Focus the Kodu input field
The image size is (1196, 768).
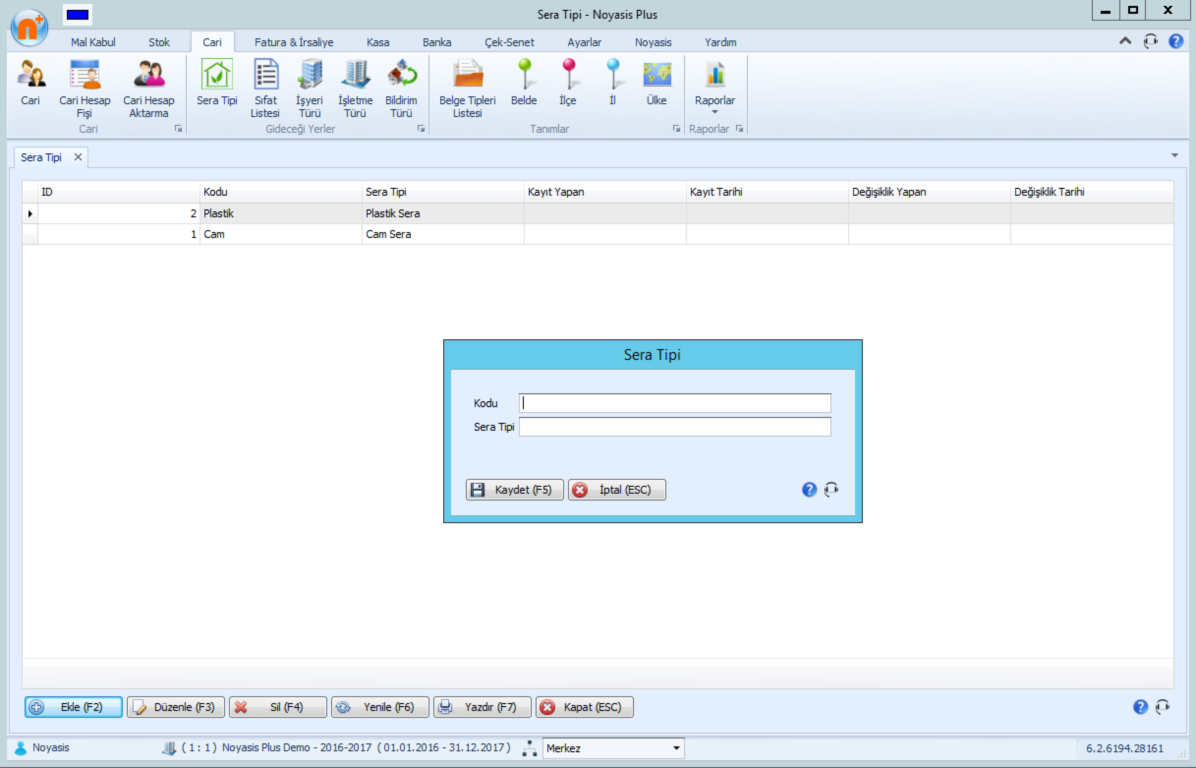675,403
